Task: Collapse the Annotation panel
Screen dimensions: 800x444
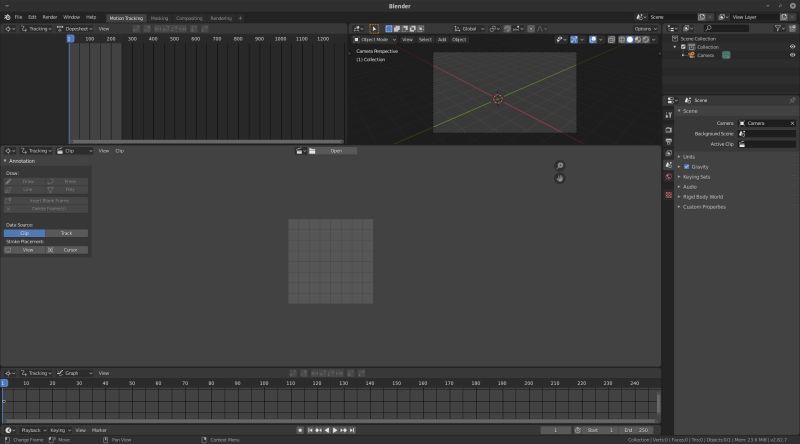Action: click(19, 161)
